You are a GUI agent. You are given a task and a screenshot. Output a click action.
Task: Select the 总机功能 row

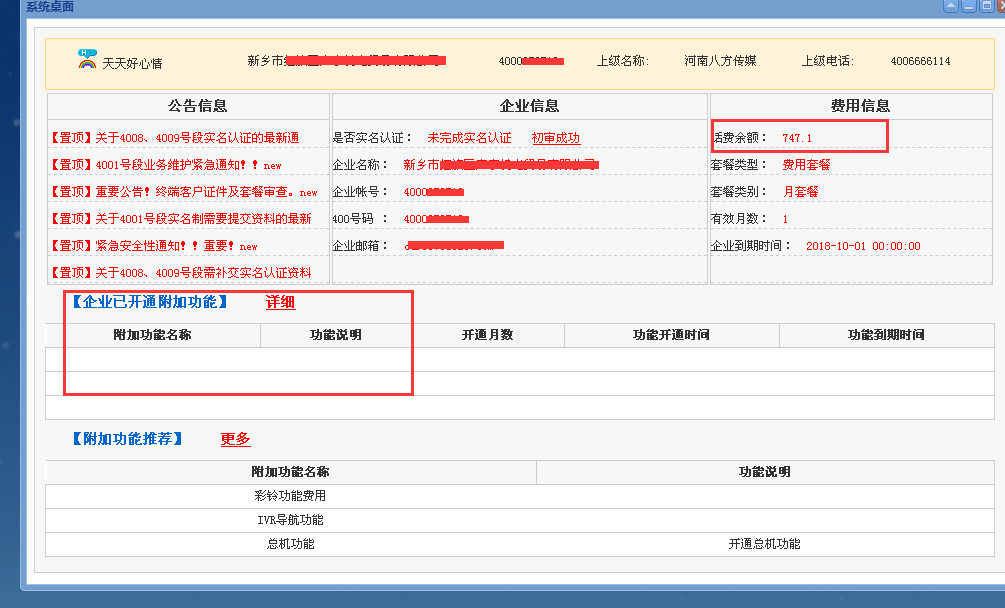click(x=290, y=544)
